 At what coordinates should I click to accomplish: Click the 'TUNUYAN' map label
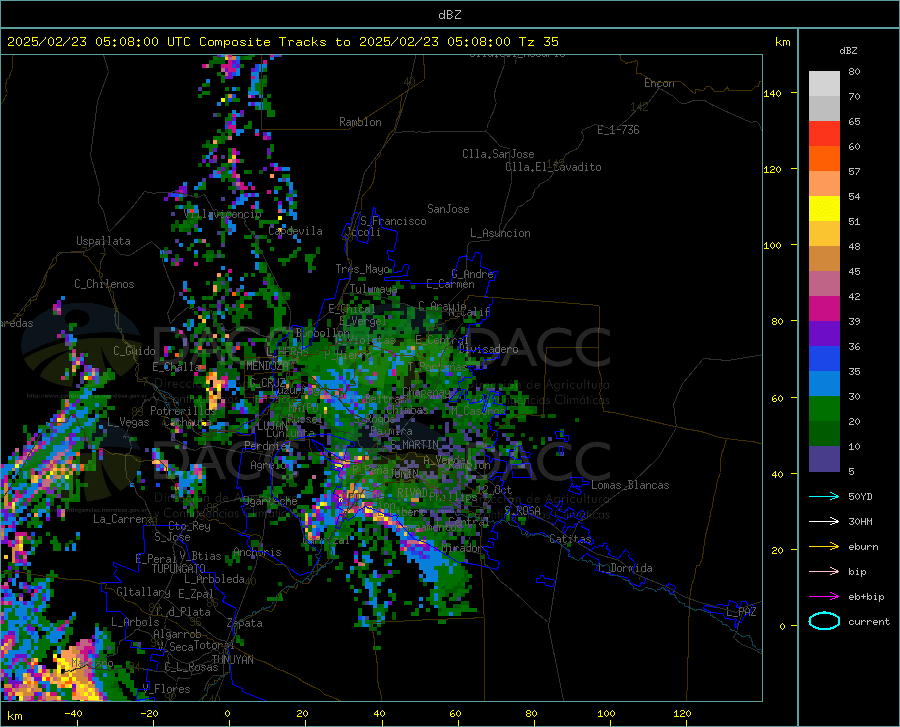[232, 659]
